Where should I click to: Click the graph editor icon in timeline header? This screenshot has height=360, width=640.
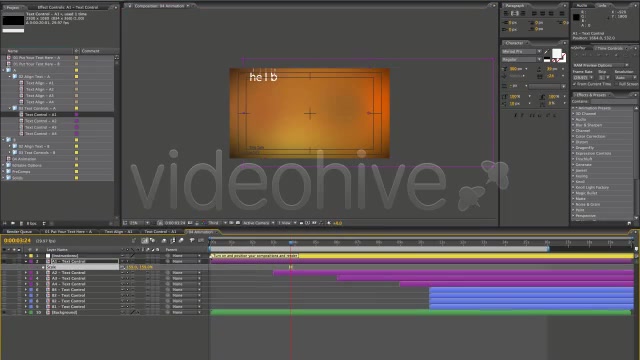(201, 241)
